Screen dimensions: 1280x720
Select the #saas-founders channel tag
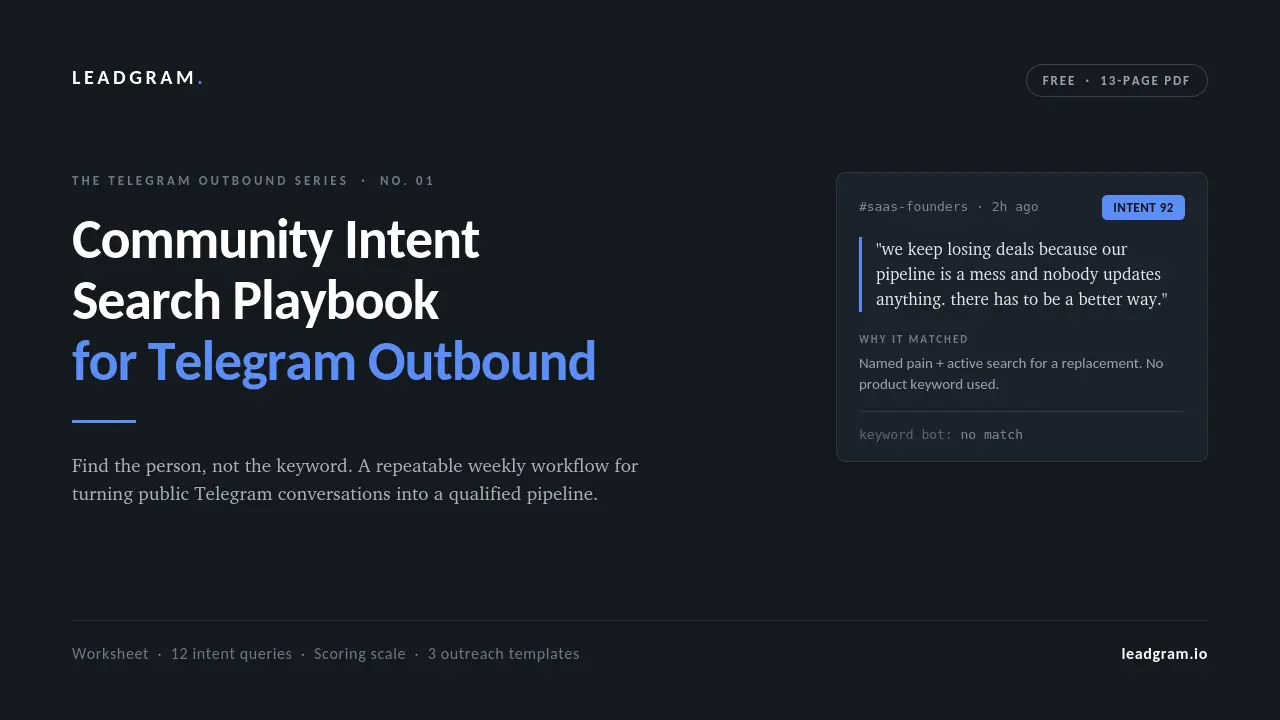point(913,207)
